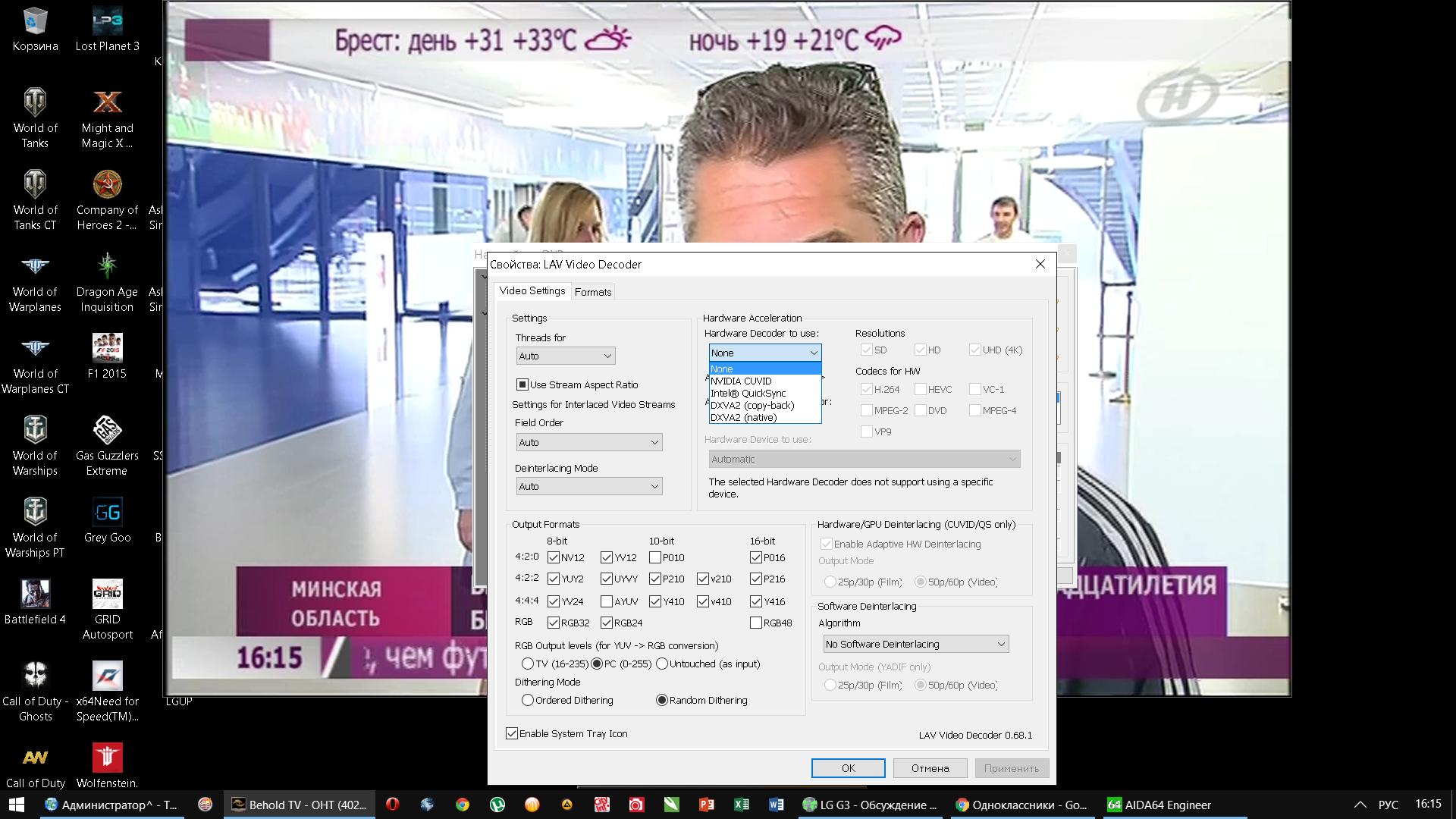The width and height of the screenshot is (1456, 819).
Task: Uncheck RGB32 output format
Action: click(553, 623)
